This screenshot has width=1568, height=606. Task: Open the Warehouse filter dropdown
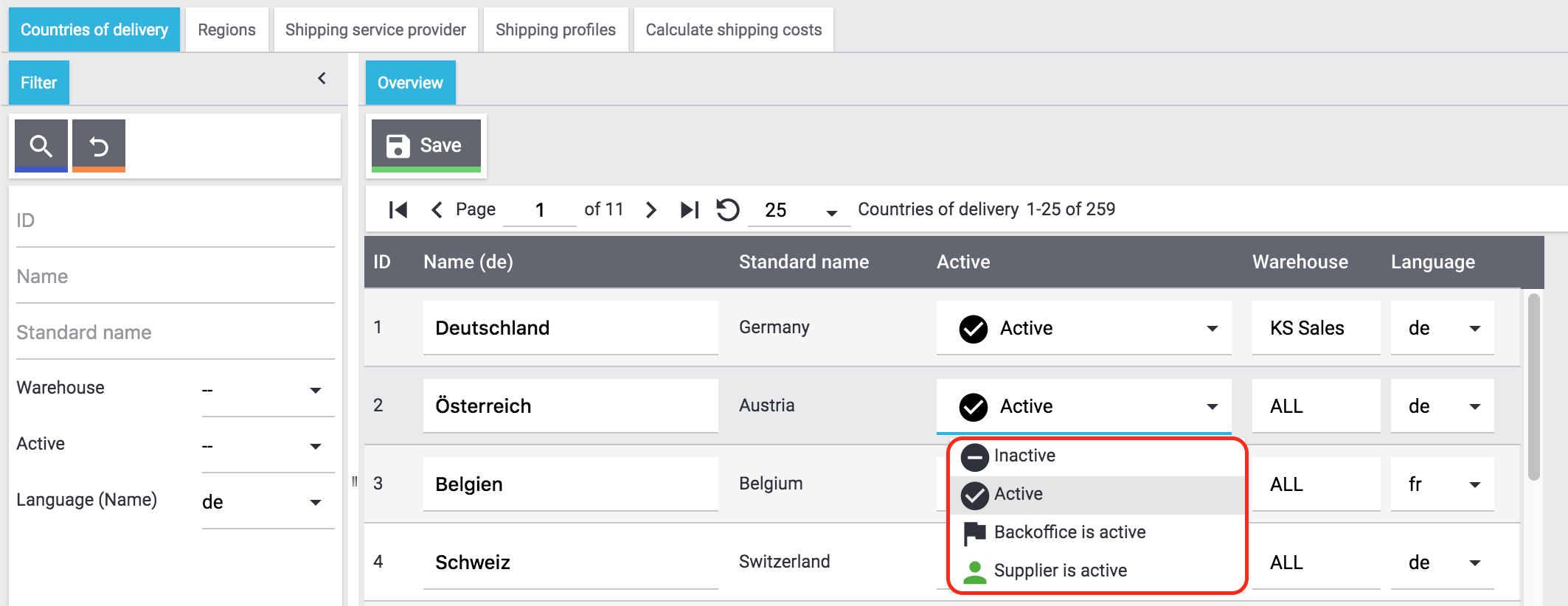pyautogui.click(x=268, y=390)
